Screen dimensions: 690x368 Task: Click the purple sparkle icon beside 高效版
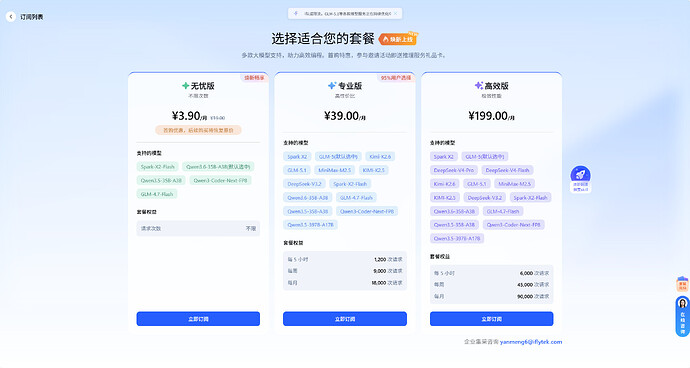pos(478,85)
